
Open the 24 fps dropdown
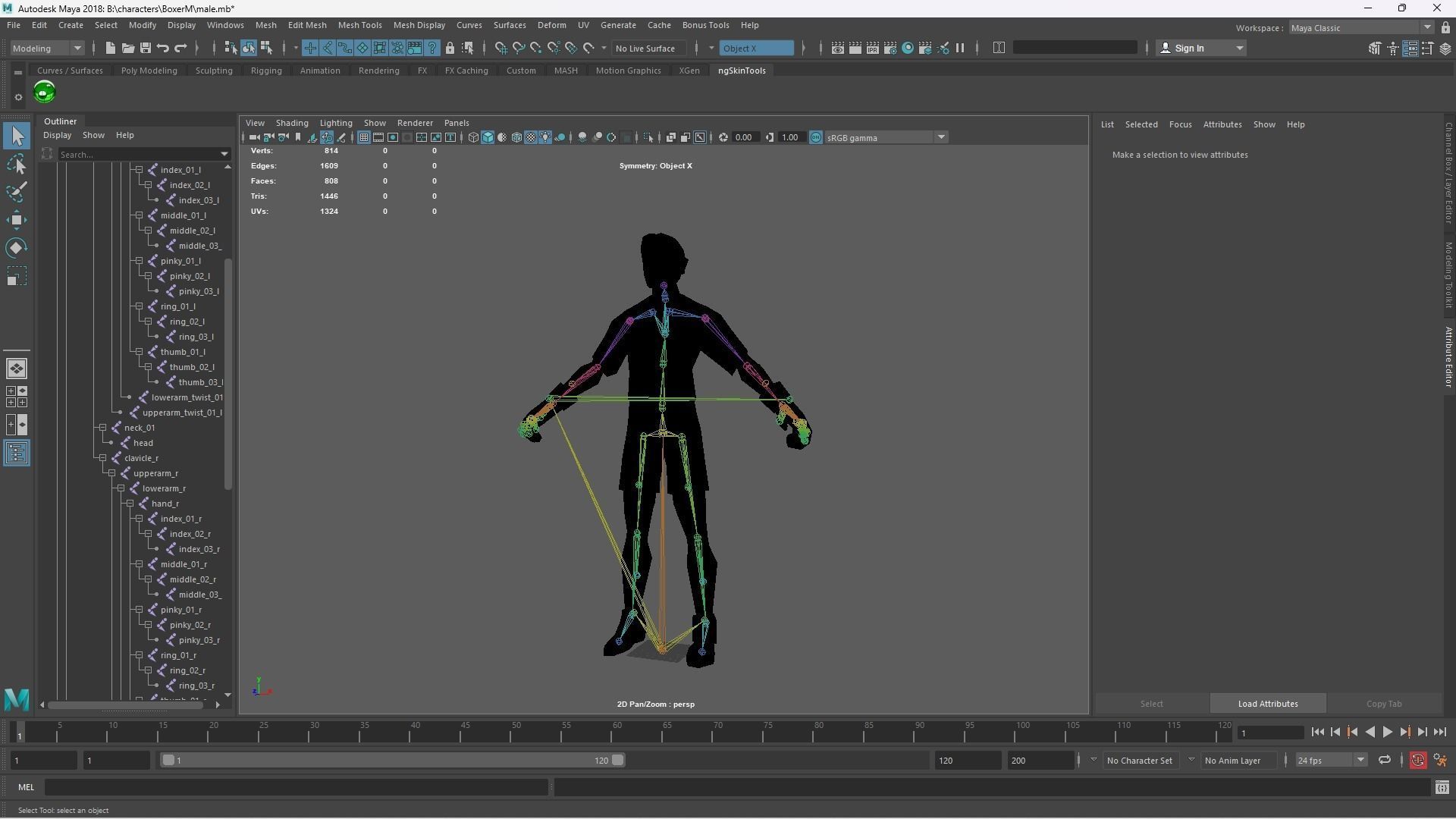coord(1331,761)
